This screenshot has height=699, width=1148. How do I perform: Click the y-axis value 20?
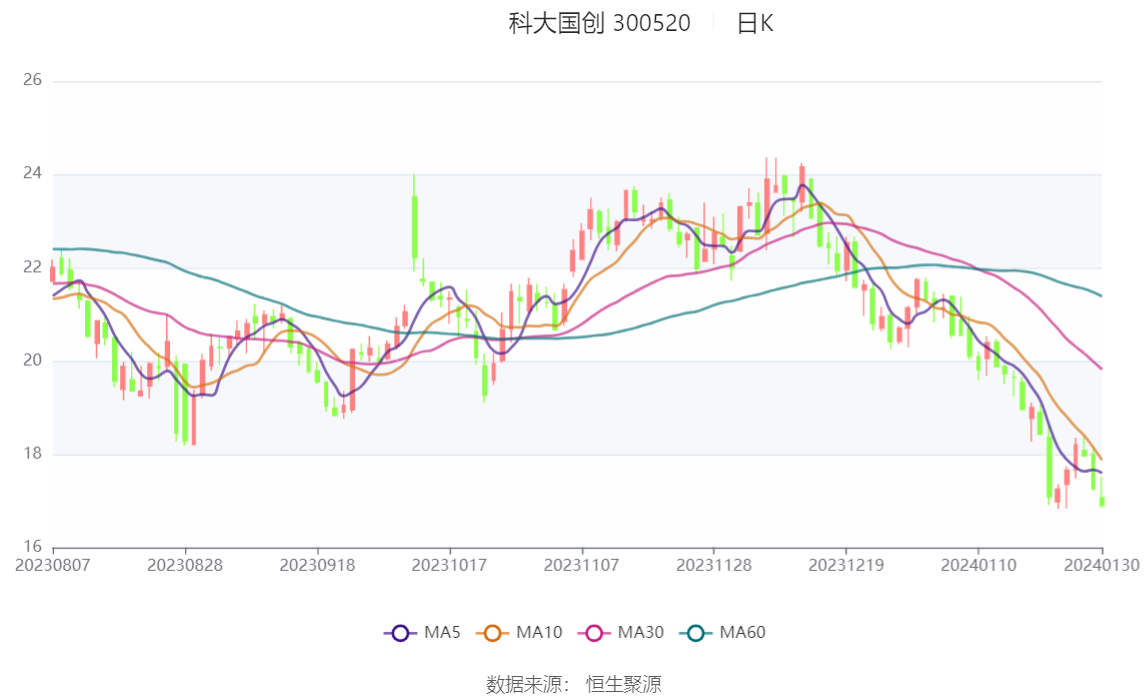(32, 360)
